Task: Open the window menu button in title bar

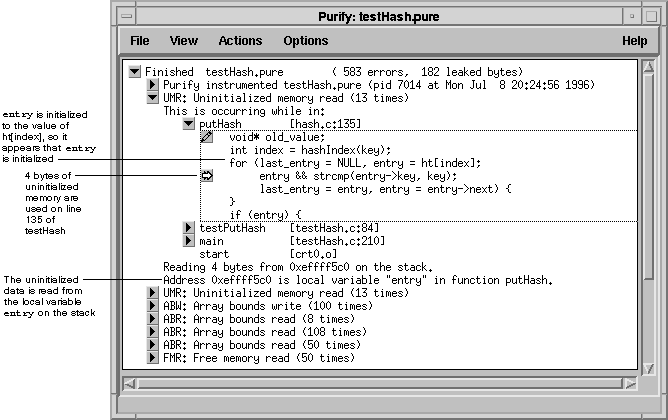Action: [x=123, y=16]
